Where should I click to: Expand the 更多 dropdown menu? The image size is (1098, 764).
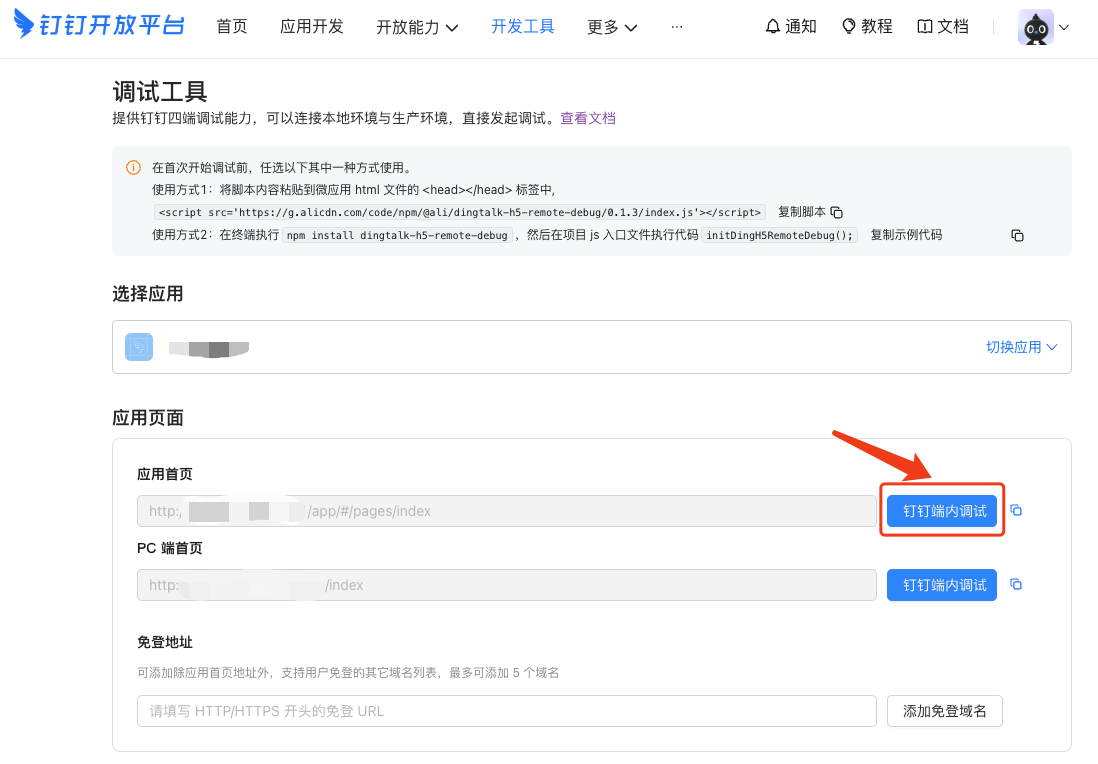[x=612, y=27]
